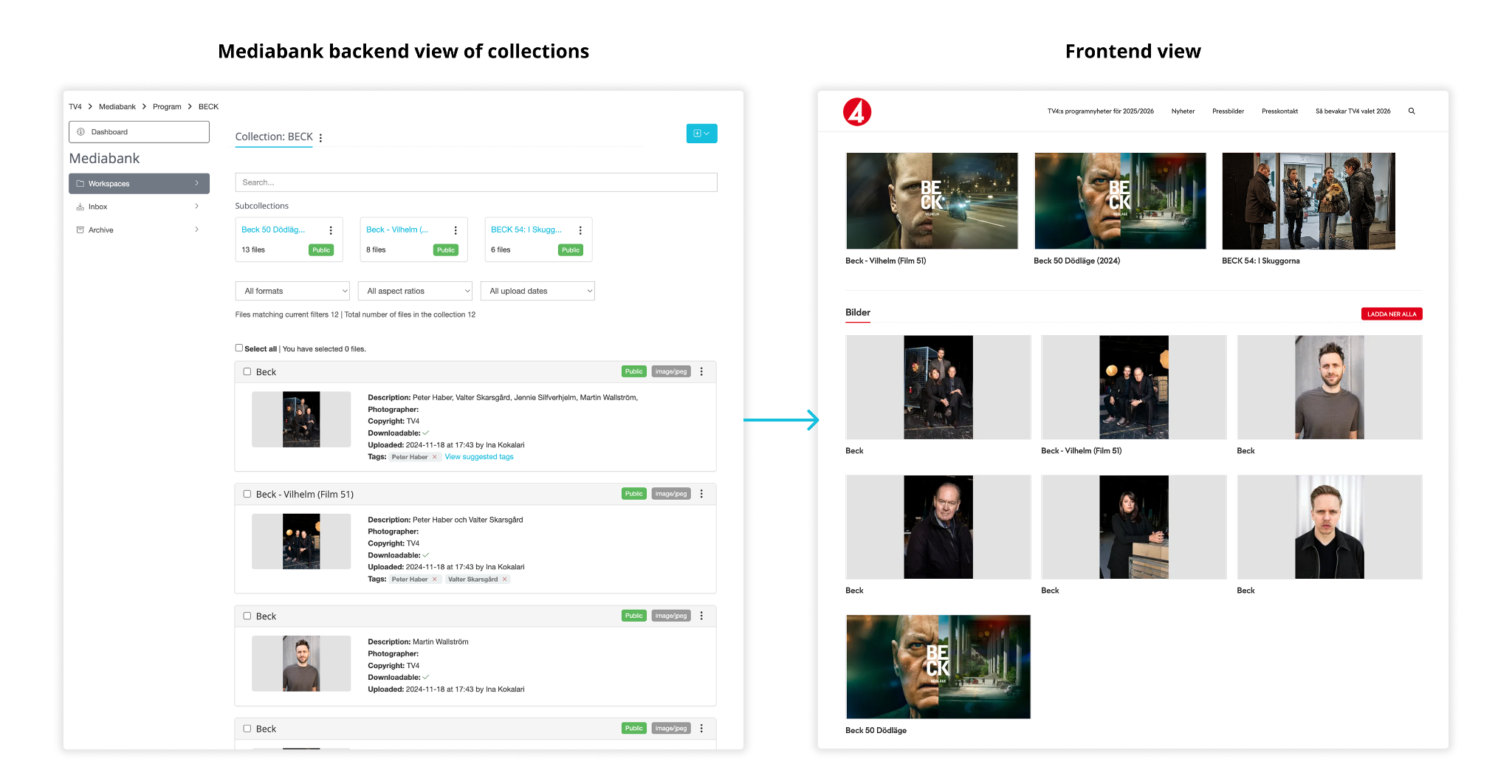The image size is (1512, 784).
Task: Remove the Valter Skarsgård tag
Action: (x=505, y=580)
